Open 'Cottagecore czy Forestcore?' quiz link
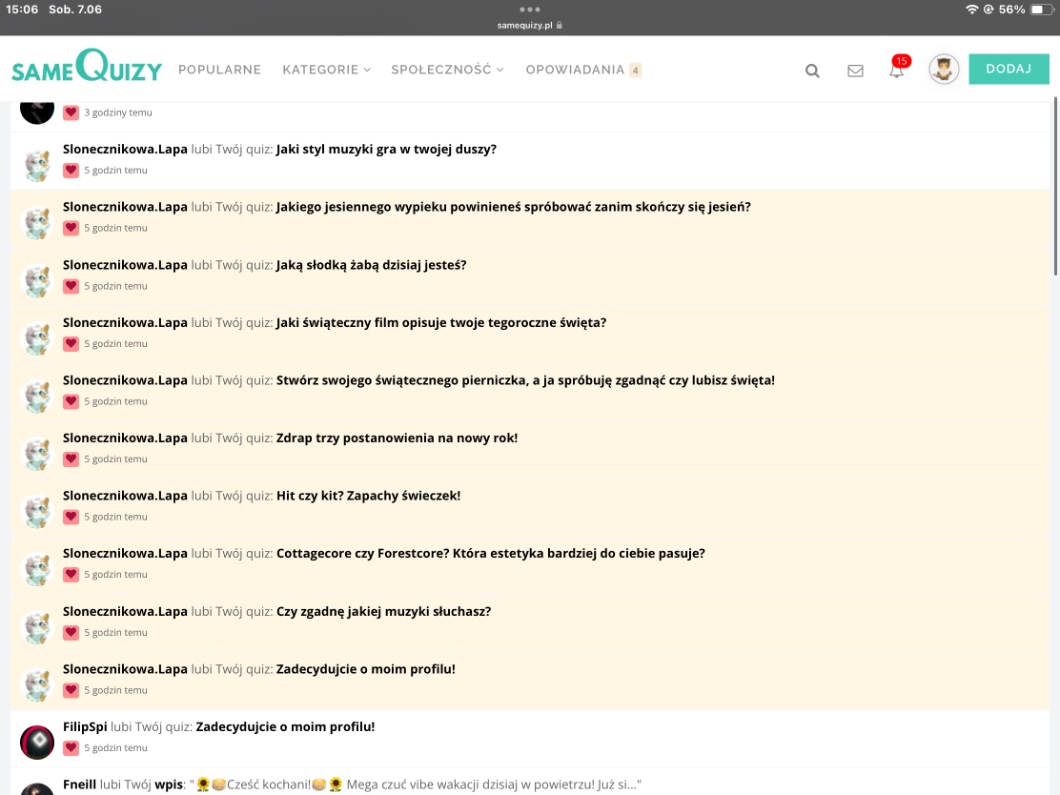This screenshot has height=795, width=1060. coord(490,553)
